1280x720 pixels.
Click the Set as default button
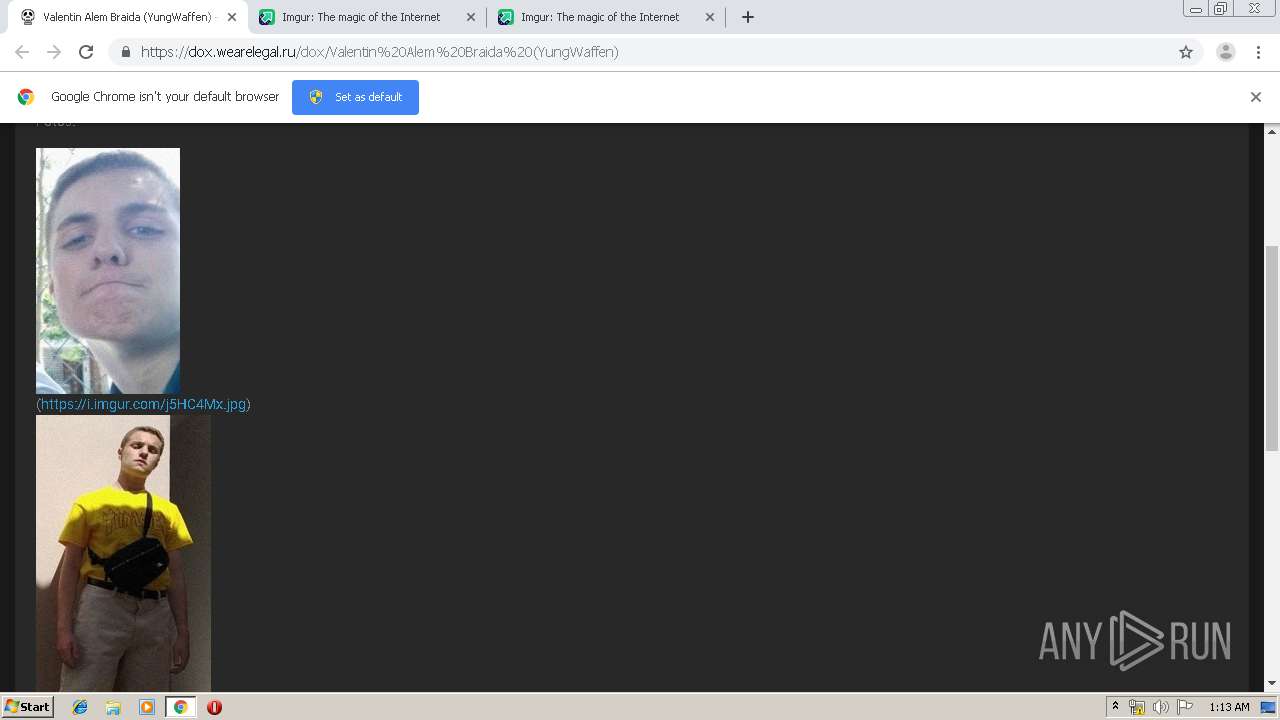pyautogui.click(x=355, y=97)
